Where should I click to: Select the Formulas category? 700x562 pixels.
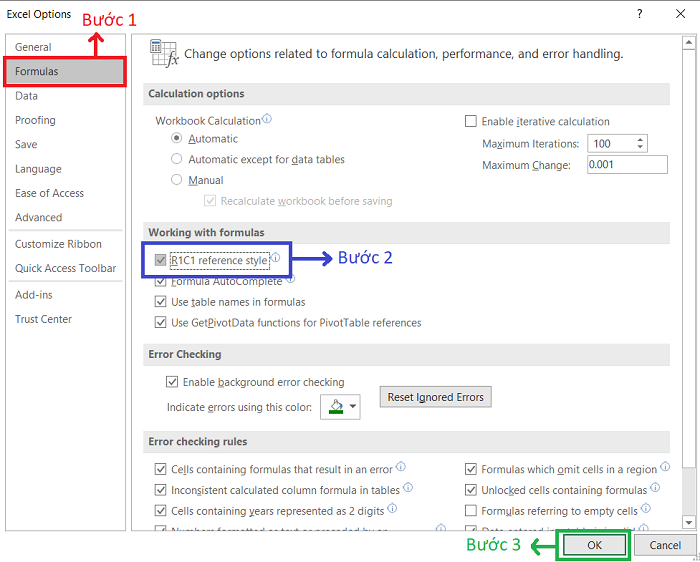click(x=65, y=71)
